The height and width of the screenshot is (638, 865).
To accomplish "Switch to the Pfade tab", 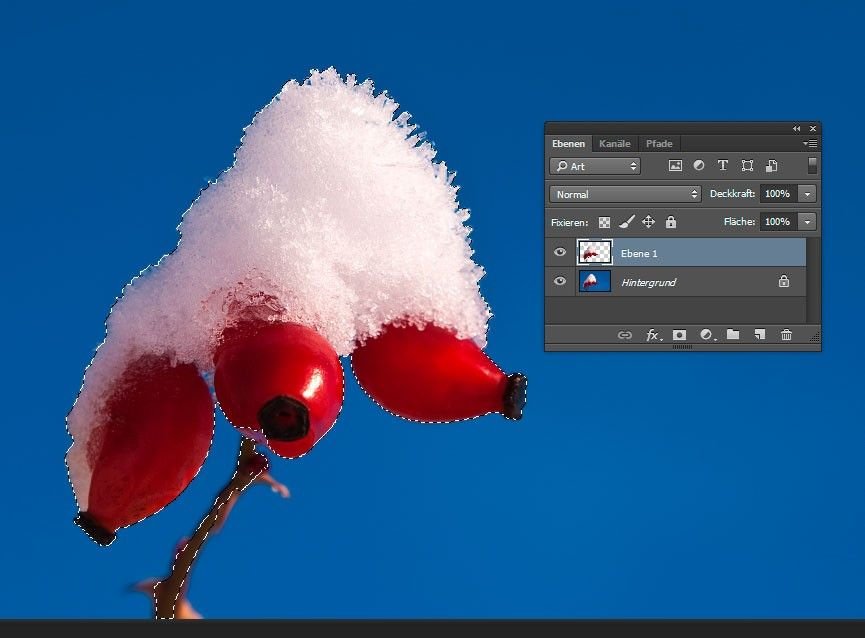I will click(659, 143).
